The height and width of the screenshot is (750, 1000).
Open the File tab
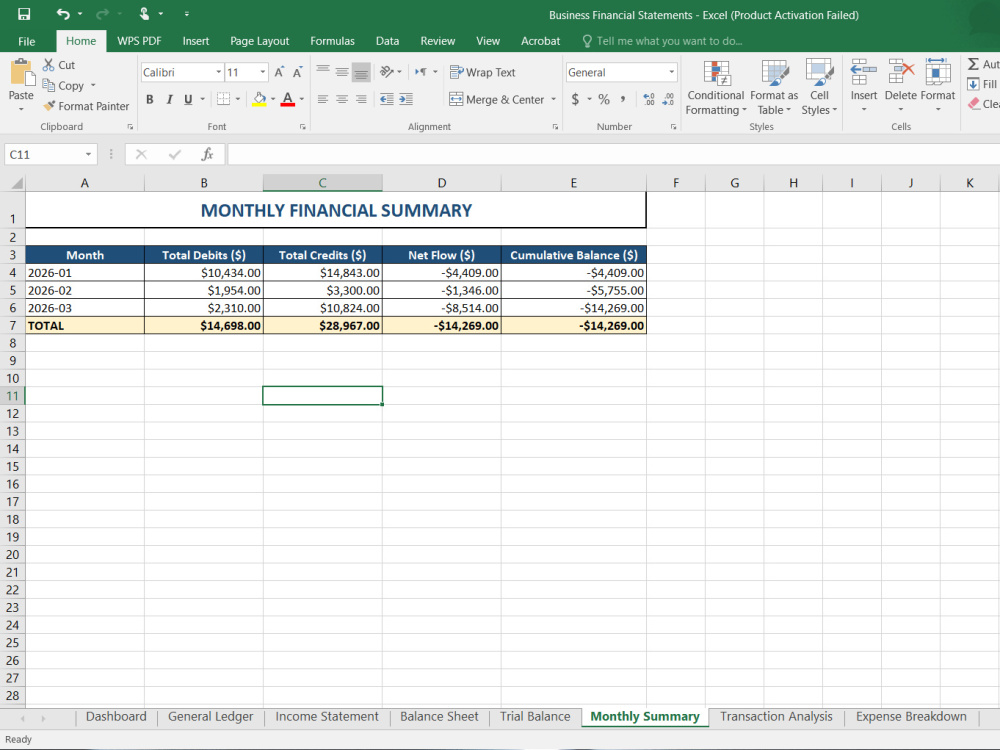click(27, 41)
